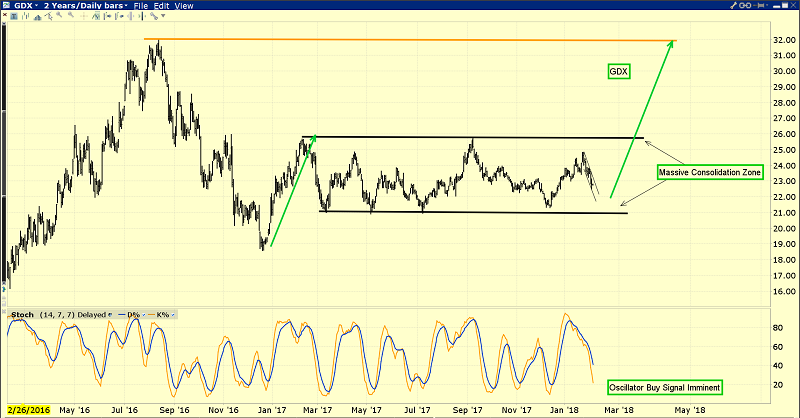Open the File menu
The width and height of the screenshot is (800, 418).
click(141, 6)
